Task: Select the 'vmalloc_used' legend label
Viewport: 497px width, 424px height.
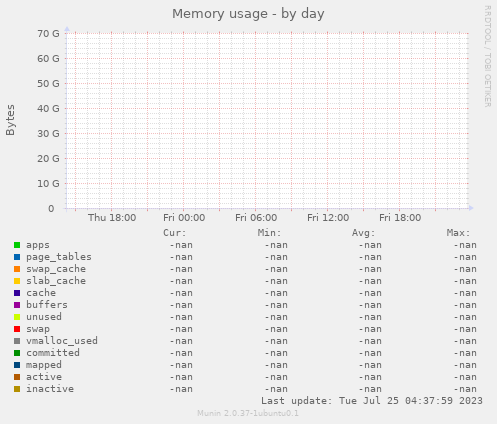Action: click(62, 341)
